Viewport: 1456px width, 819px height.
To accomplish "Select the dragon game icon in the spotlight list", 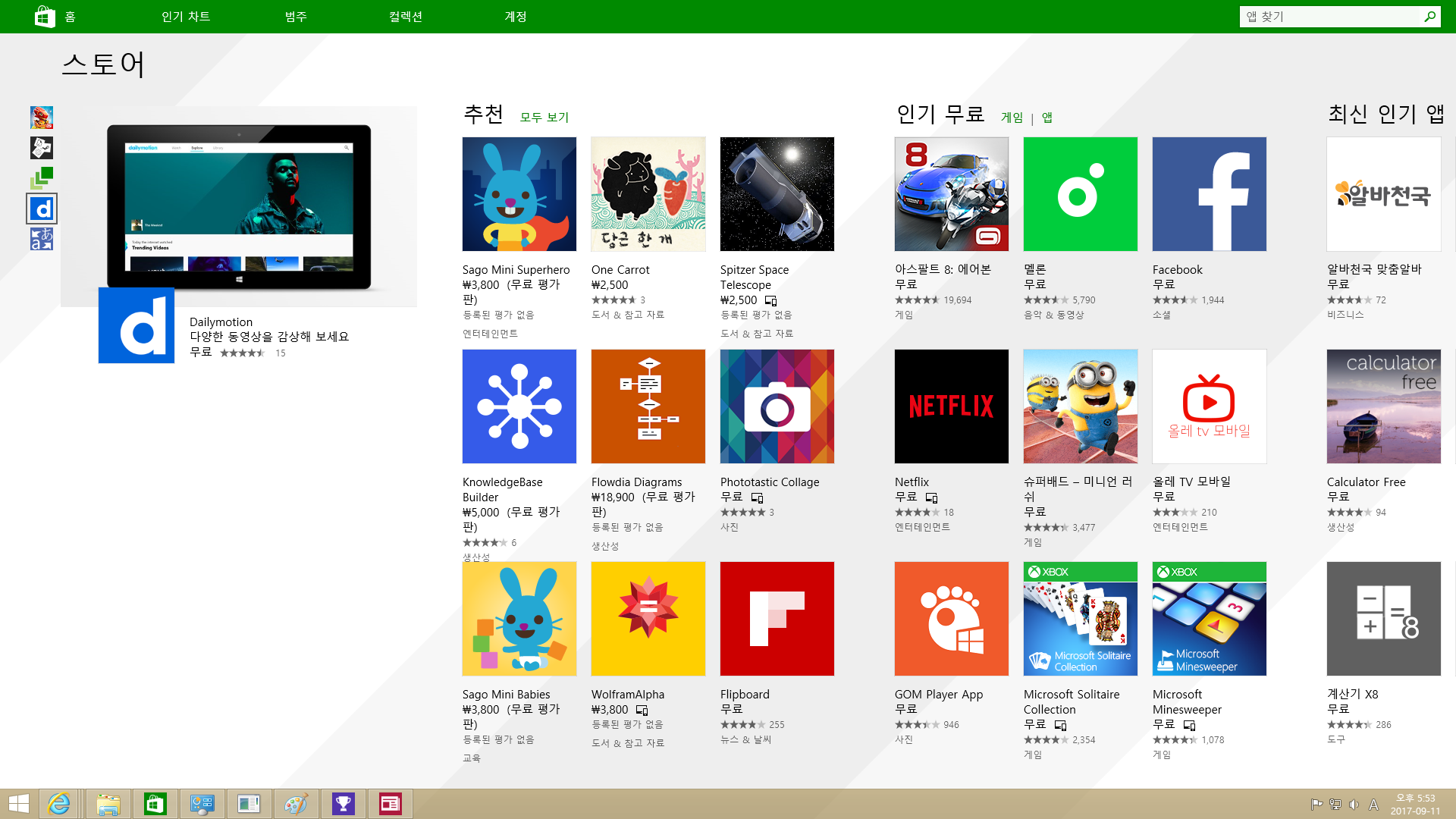I will pos(42,118).
